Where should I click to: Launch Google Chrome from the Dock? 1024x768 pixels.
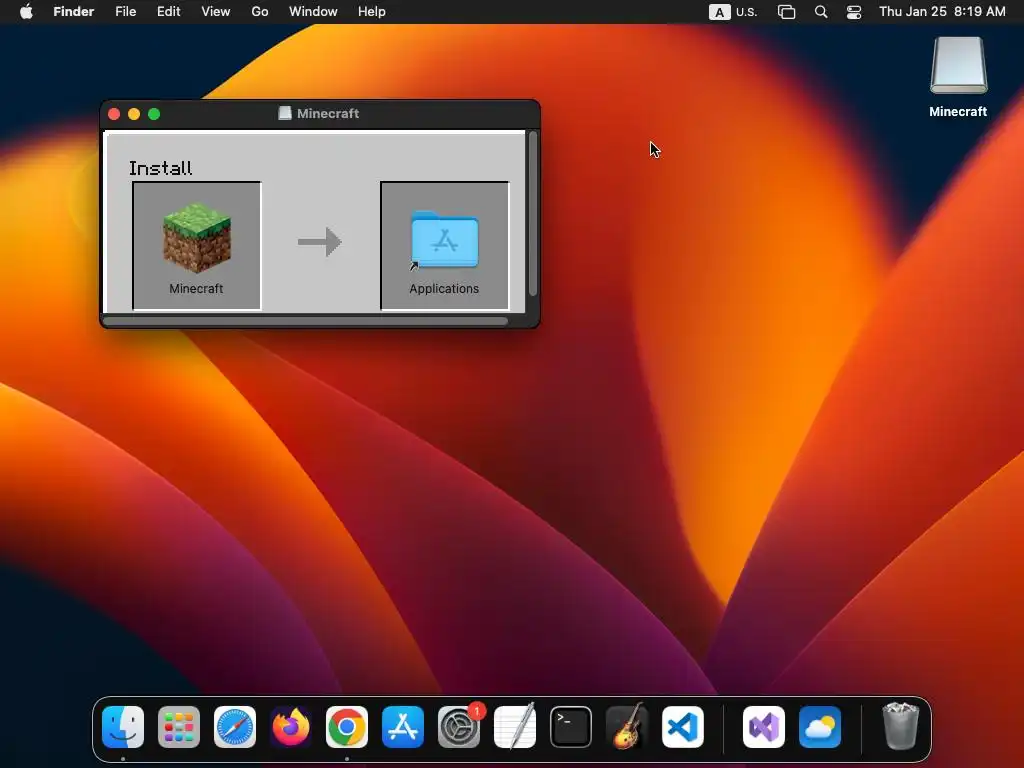pos(347,727)
